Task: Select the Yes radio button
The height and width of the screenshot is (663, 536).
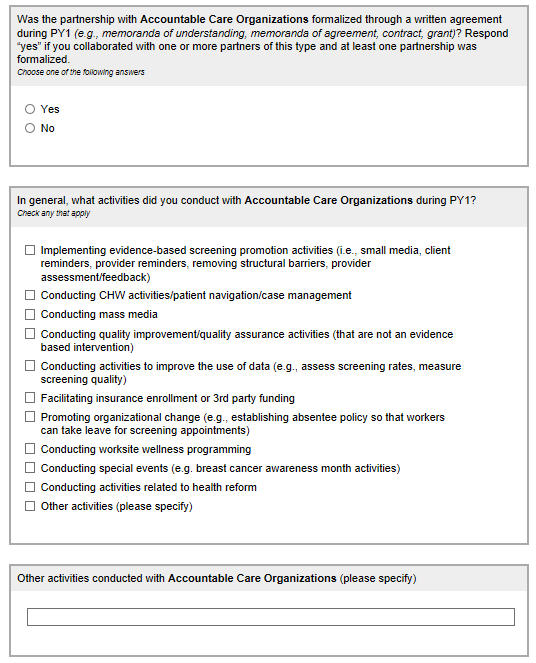Action: (30, 109)
